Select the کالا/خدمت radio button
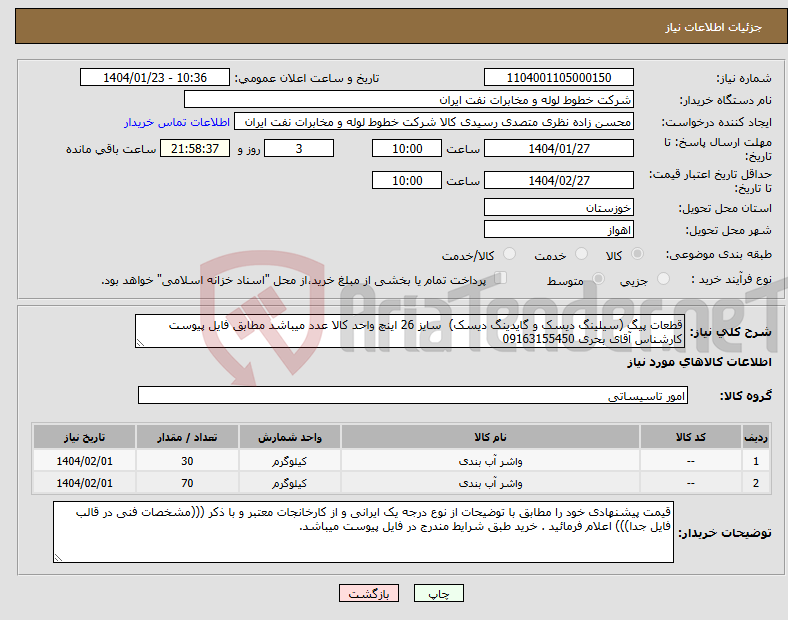The image size is (788, 620). pos(510,254)
